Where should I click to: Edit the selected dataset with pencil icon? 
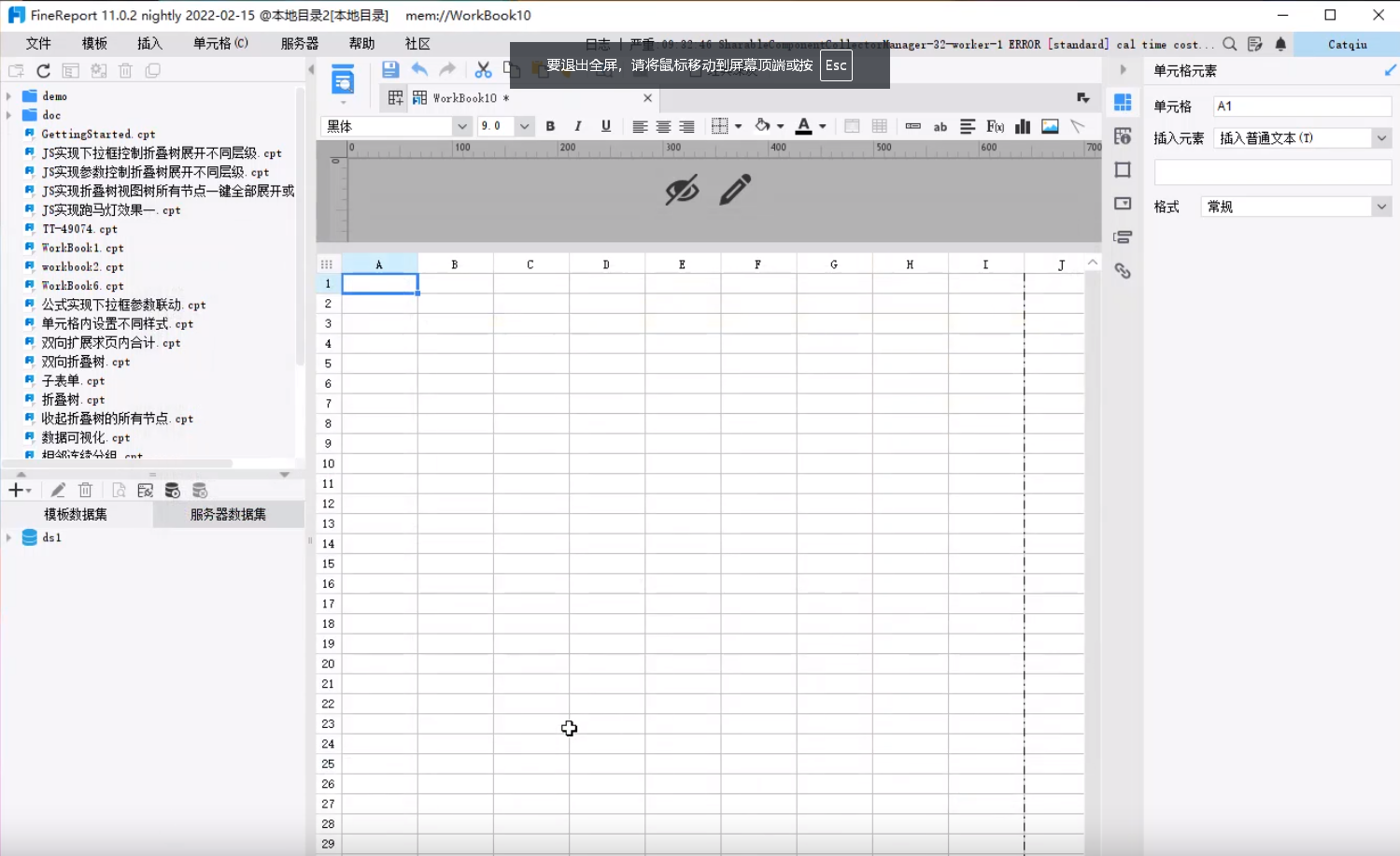click(x=58, y=491)
